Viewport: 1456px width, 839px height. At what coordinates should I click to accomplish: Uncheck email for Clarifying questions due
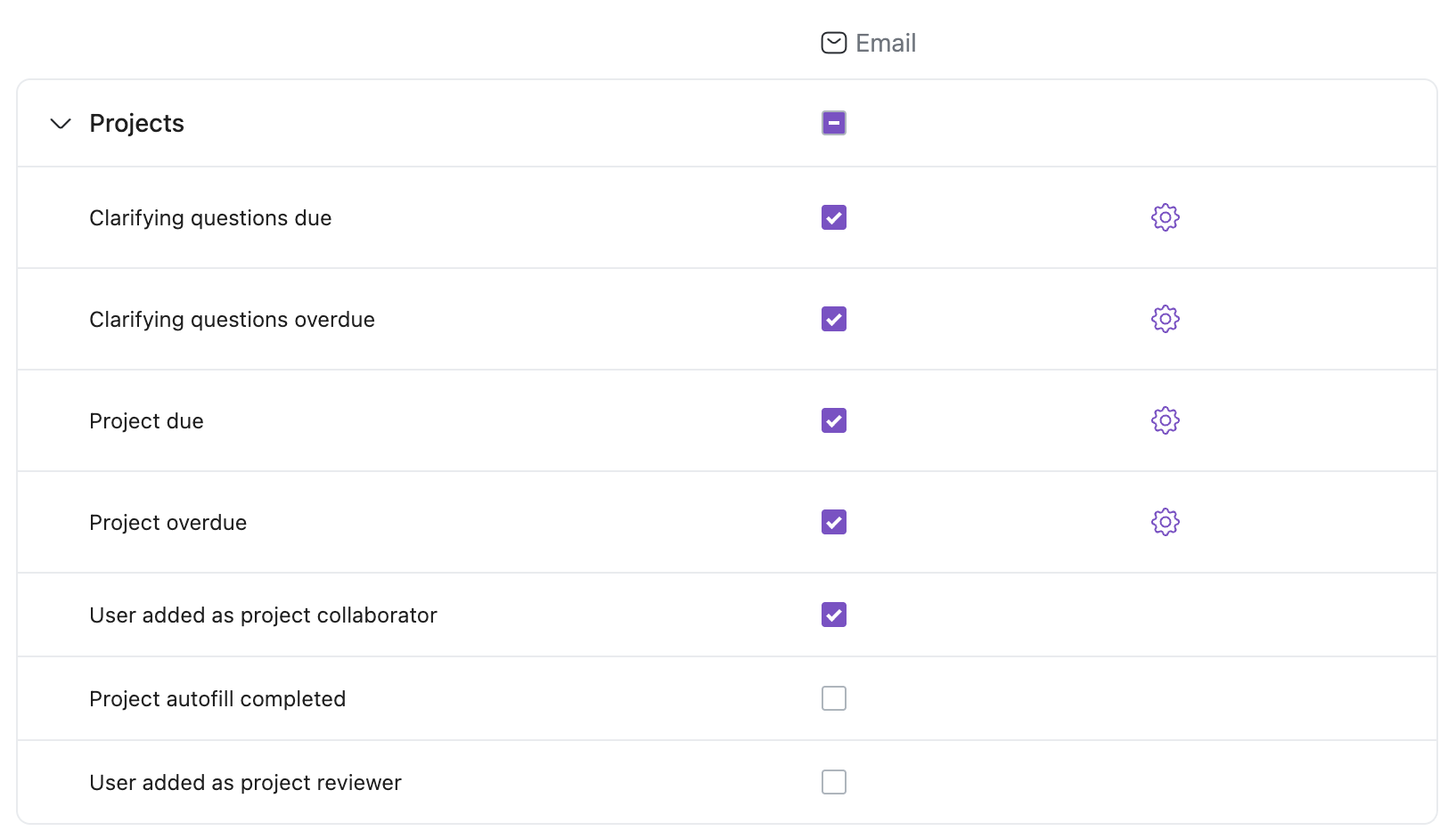(833, 217)
